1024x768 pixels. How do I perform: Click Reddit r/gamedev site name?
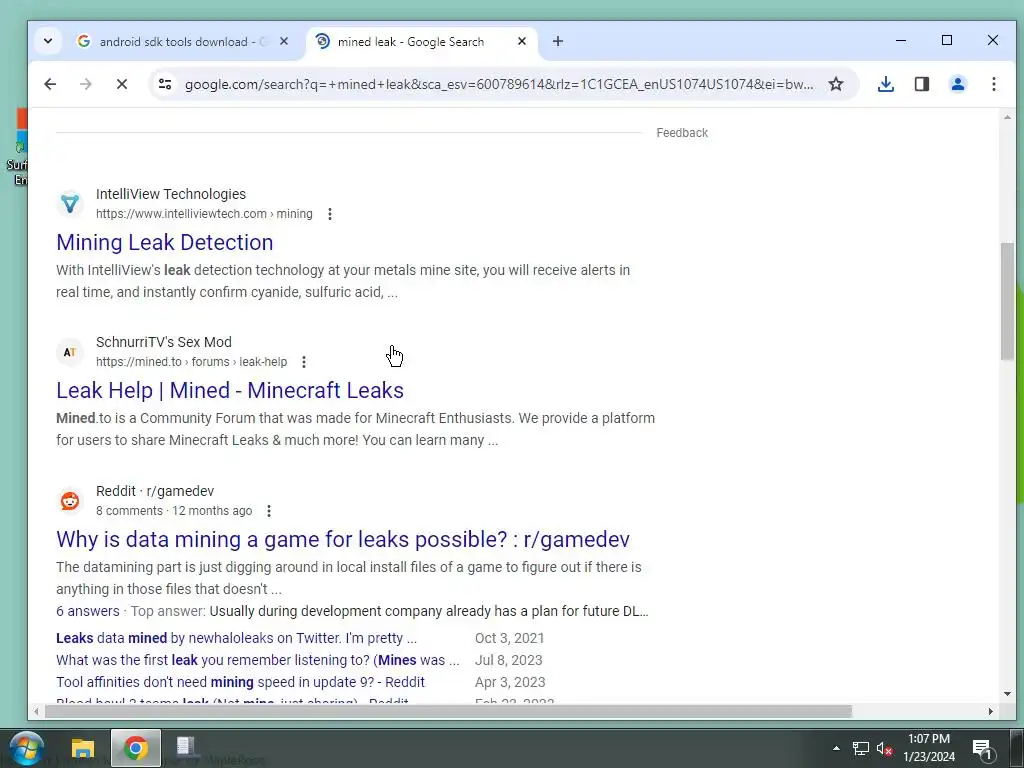pos(155,491)
